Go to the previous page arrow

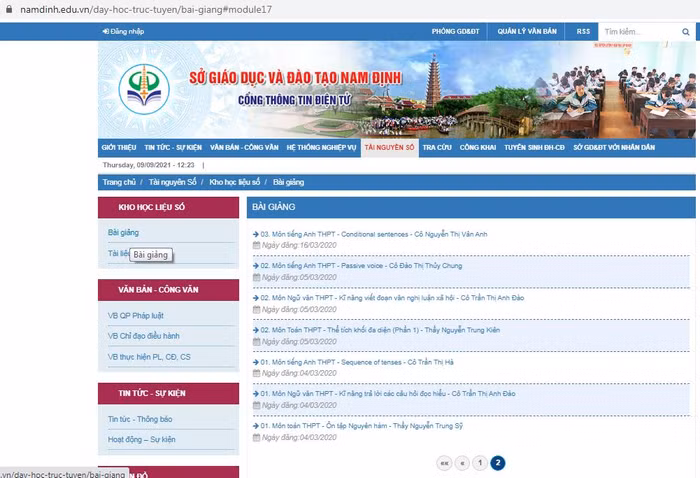point(462,463)
